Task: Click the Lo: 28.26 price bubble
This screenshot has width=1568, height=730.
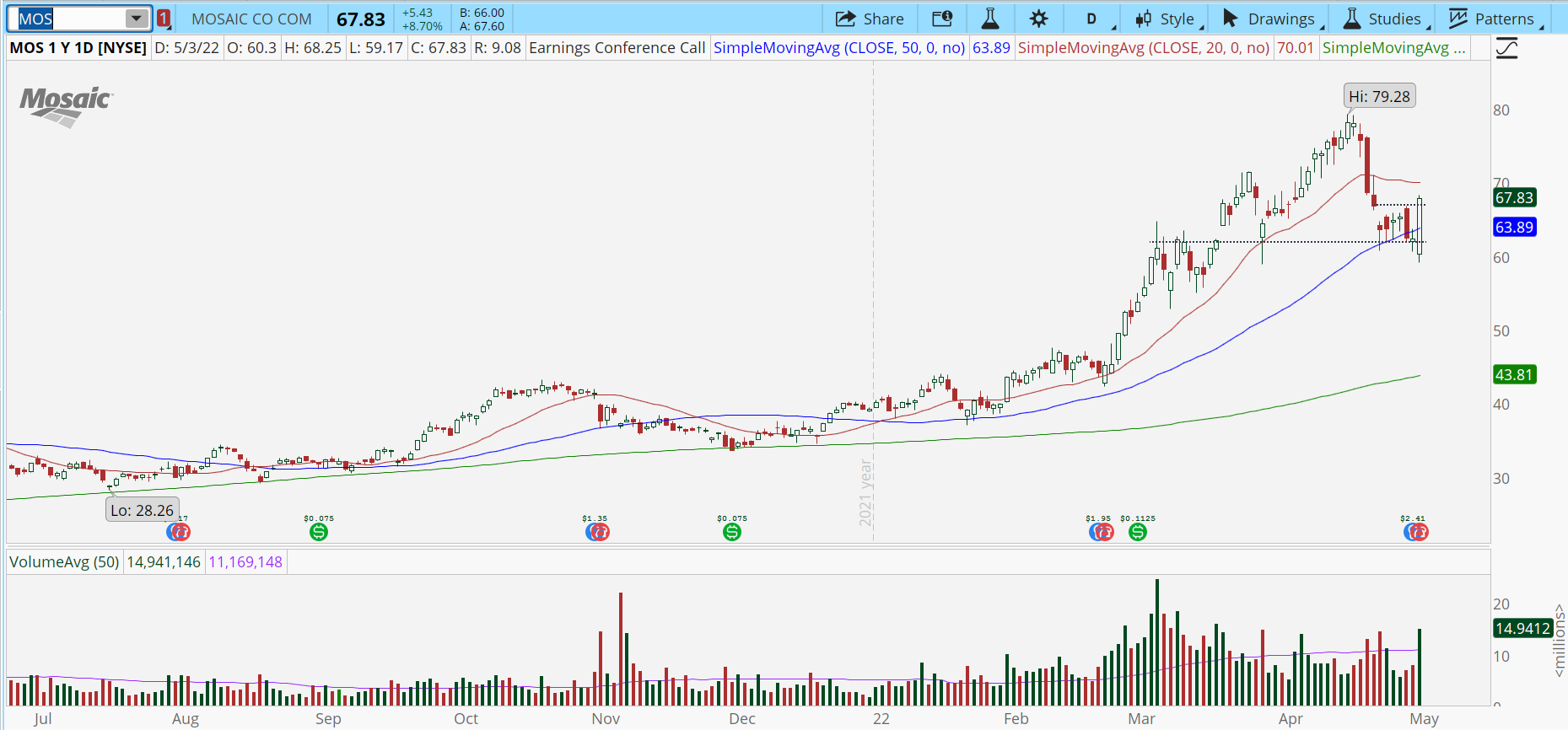Action: (142, 510)
